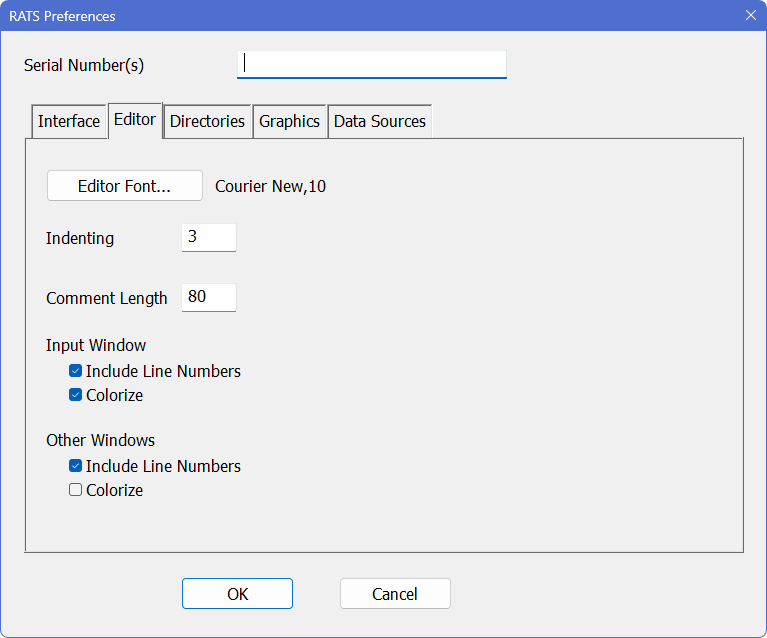This screenshot has height=638, width=767.
Task: Open the Editor Font chooser
Action: pos(124,186)
